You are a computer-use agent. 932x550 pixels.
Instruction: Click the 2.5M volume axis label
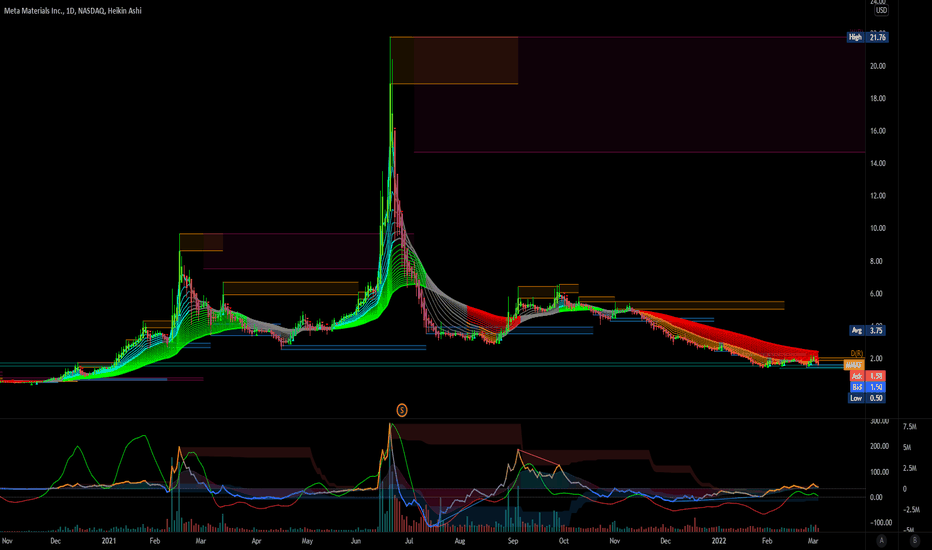[909, 469]
